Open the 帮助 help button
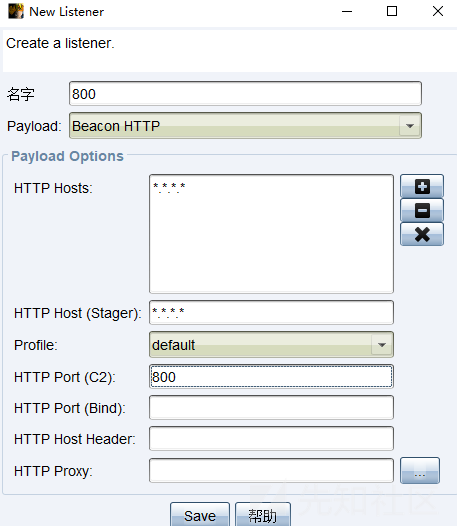Image resolution: width=457 pixels, height=526 pixels. [263, 515]
